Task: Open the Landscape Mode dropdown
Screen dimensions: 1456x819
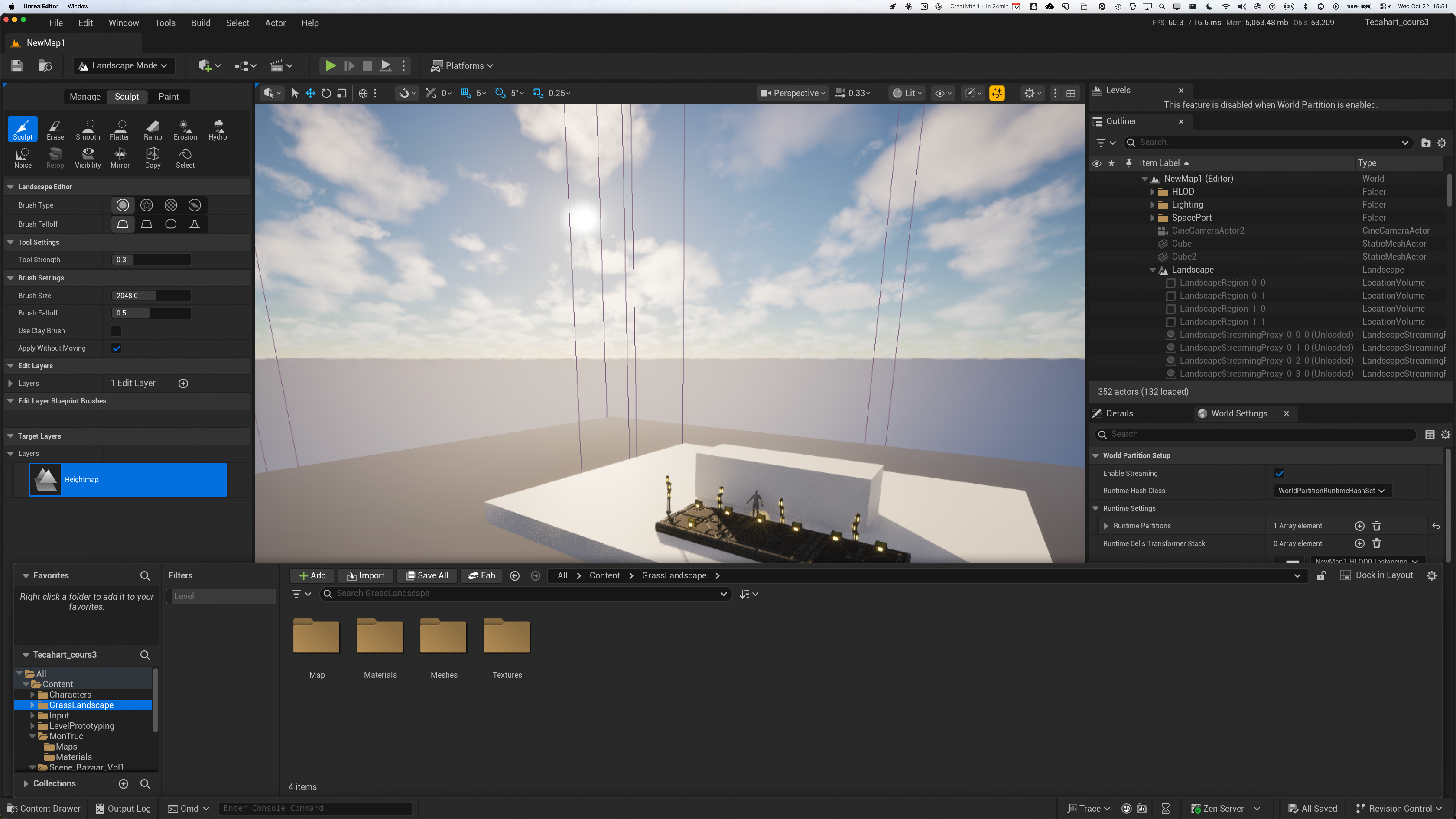Action: (124, 66)
